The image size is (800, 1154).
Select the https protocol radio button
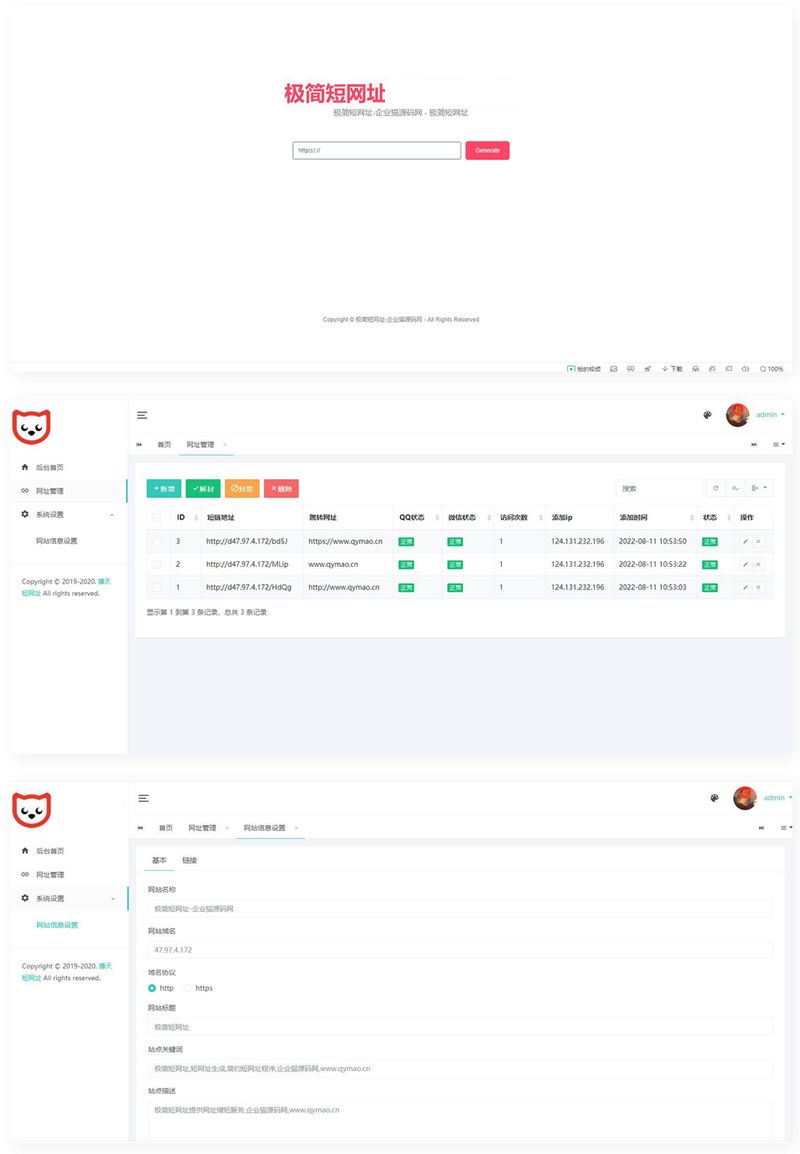pyautogui.click(x=188, y=988)
